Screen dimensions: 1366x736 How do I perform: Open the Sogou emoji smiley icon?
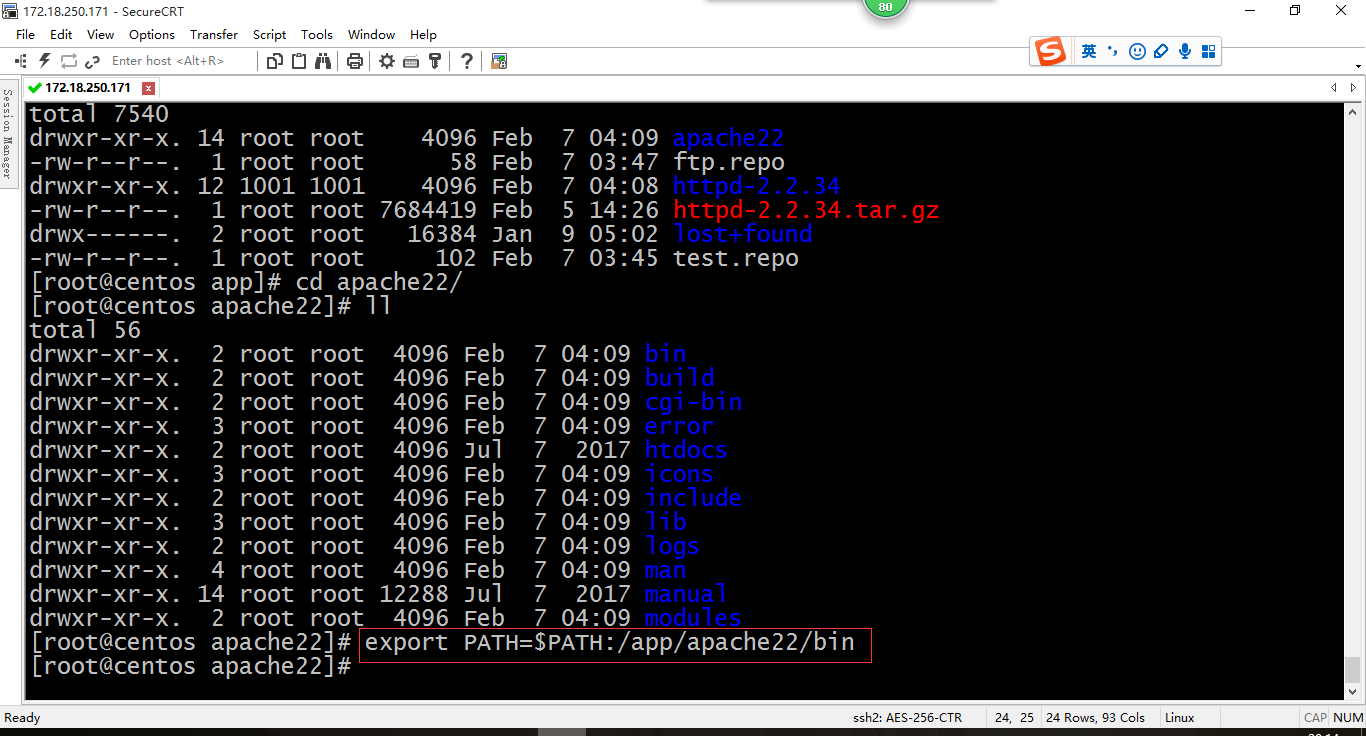point(1137,51)
